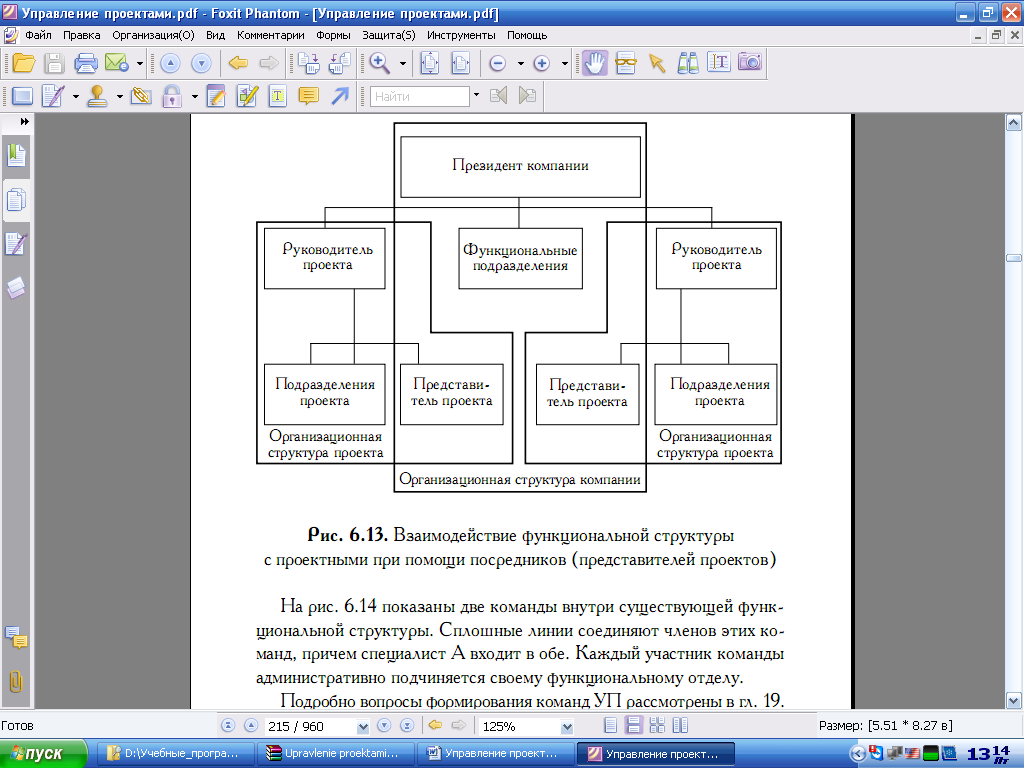Enable Facing pages layout in status bar
This screenshot has width=1024, height=768.
point(657,726)
